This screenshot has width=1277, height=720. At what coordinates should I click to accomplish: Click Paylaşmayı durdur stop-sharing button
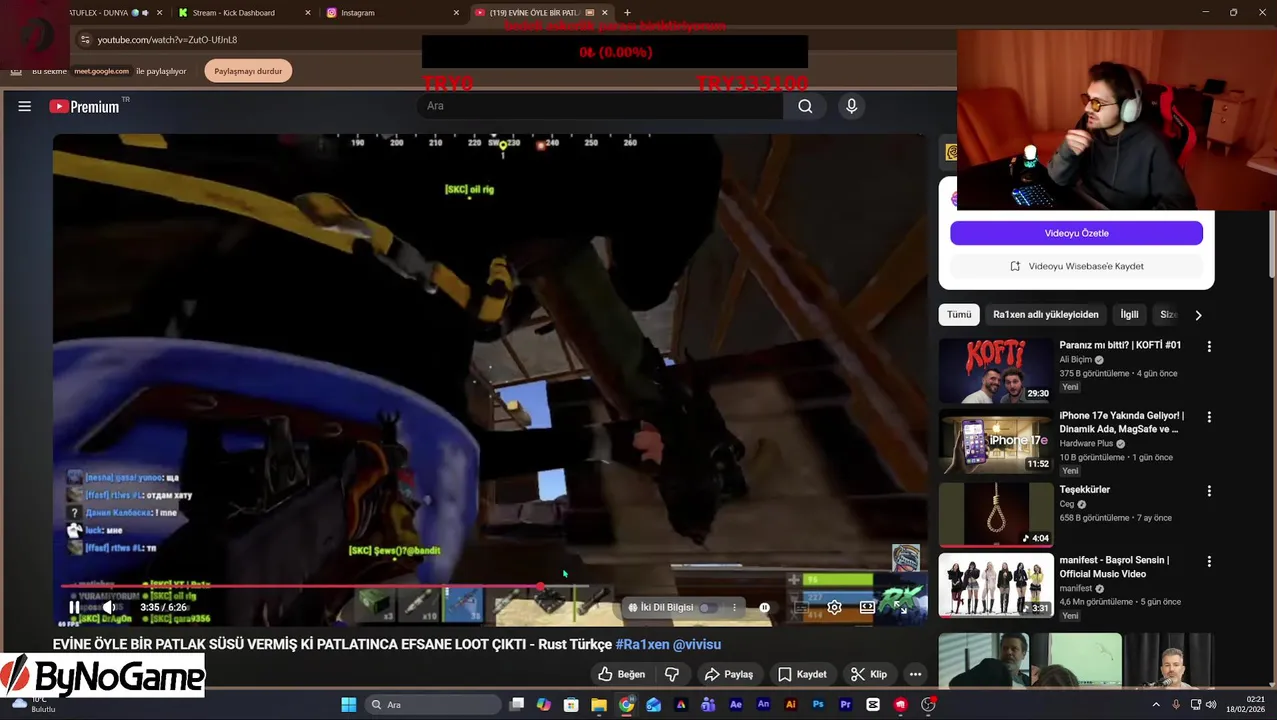(x=248, y=71)
